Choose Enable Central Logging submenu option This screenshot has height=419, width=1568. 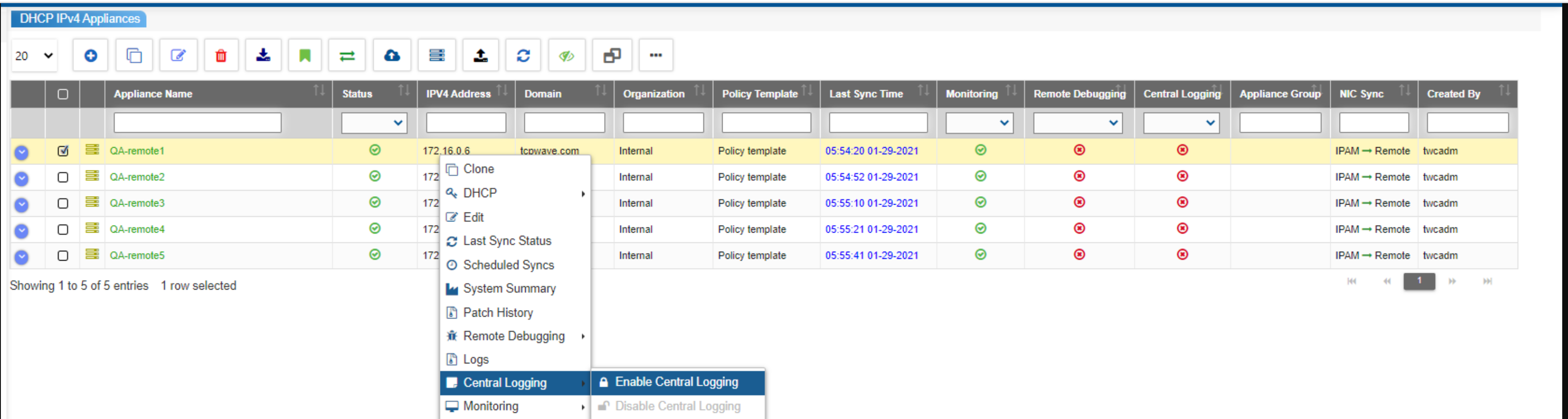678,382
